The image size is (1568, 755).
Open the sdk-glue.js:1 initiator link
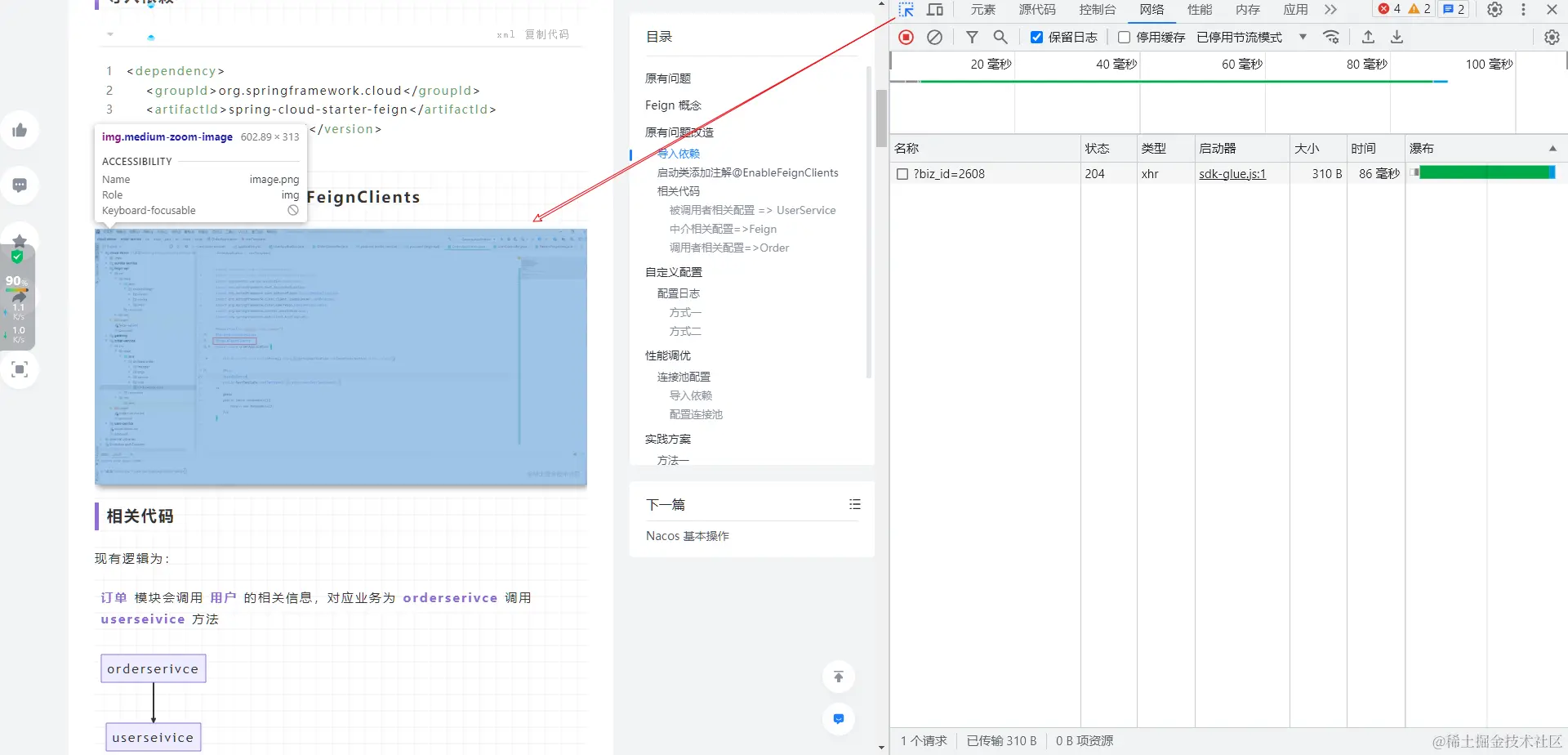[1232, 174]
